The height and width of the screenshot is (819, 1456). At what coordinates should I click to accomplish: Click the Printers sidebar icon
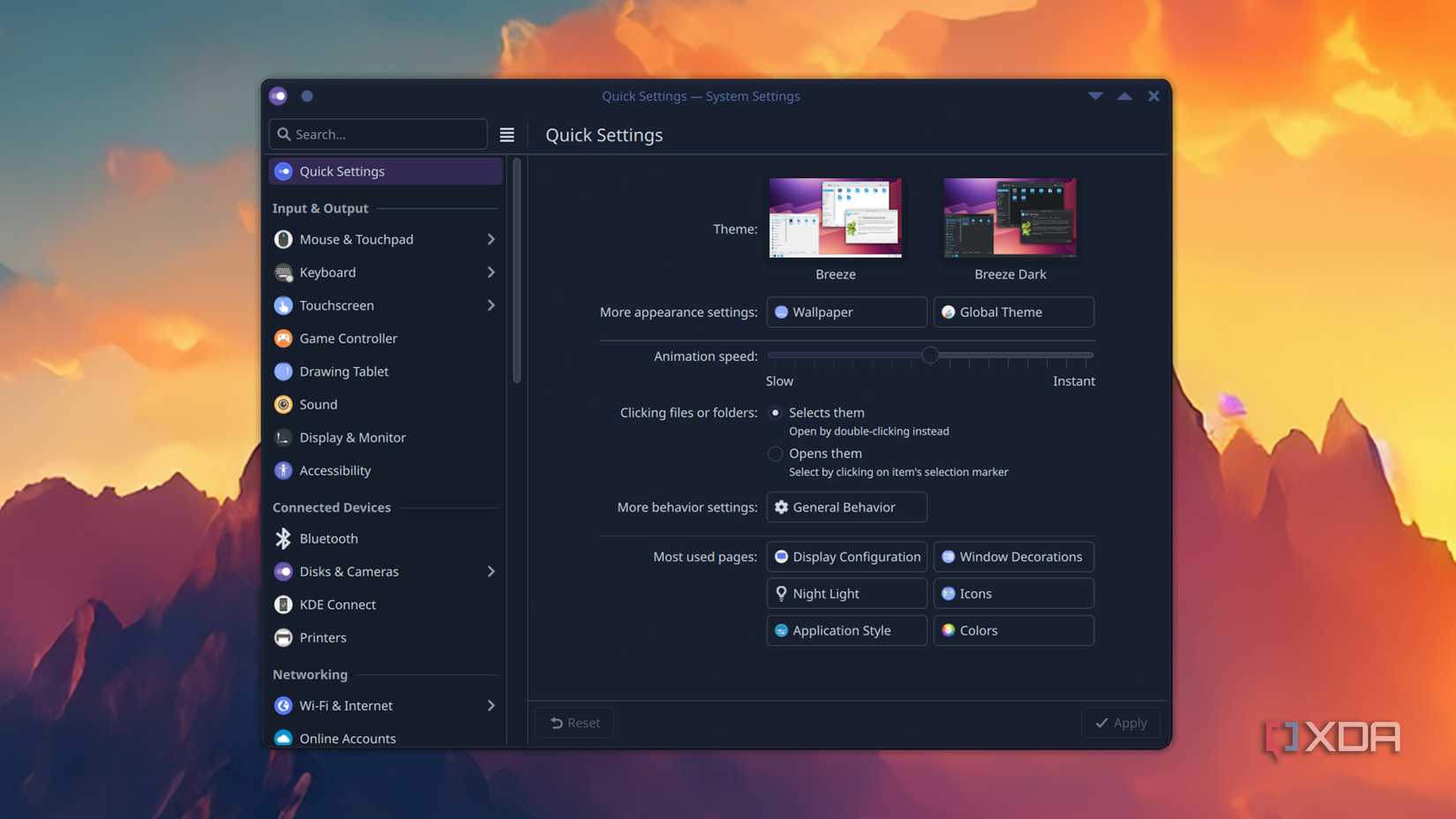tap(283, 637)
